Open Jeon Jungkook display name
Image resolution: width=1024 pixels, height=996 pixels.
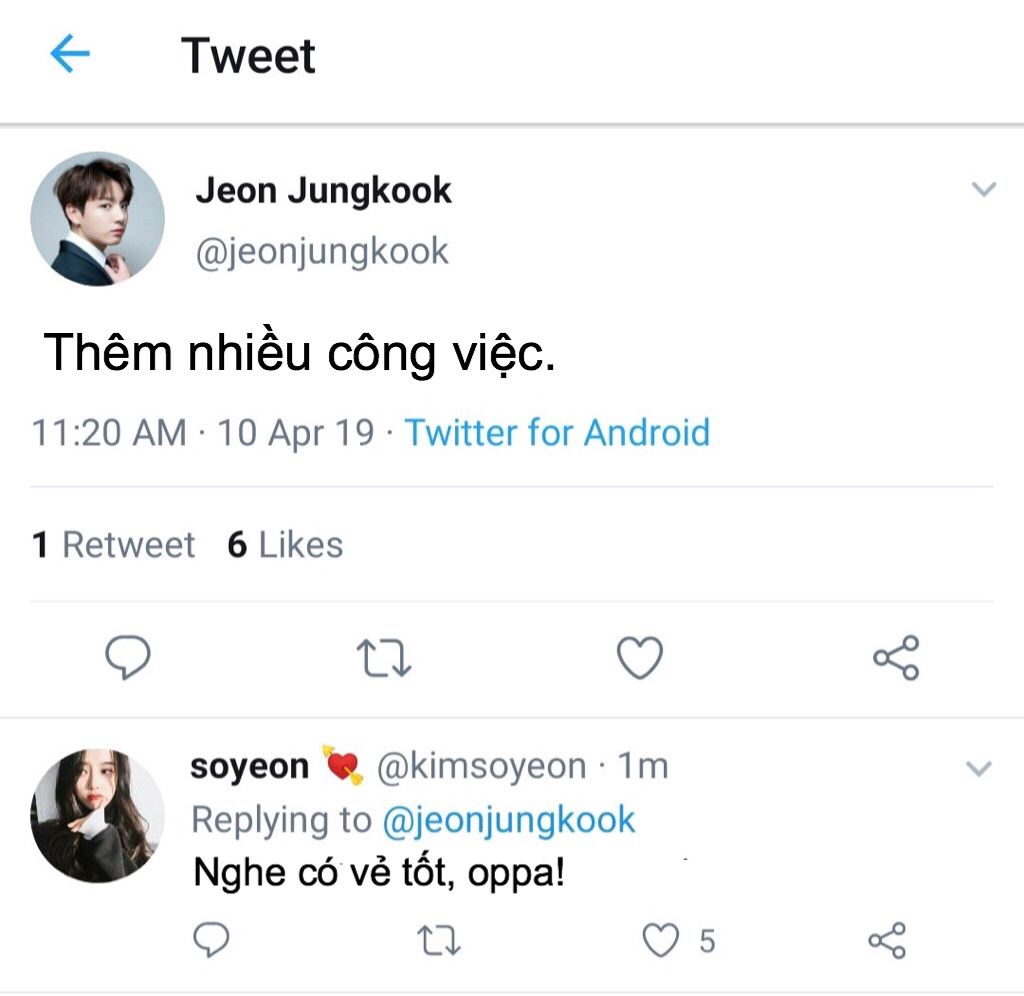point(323,190)
